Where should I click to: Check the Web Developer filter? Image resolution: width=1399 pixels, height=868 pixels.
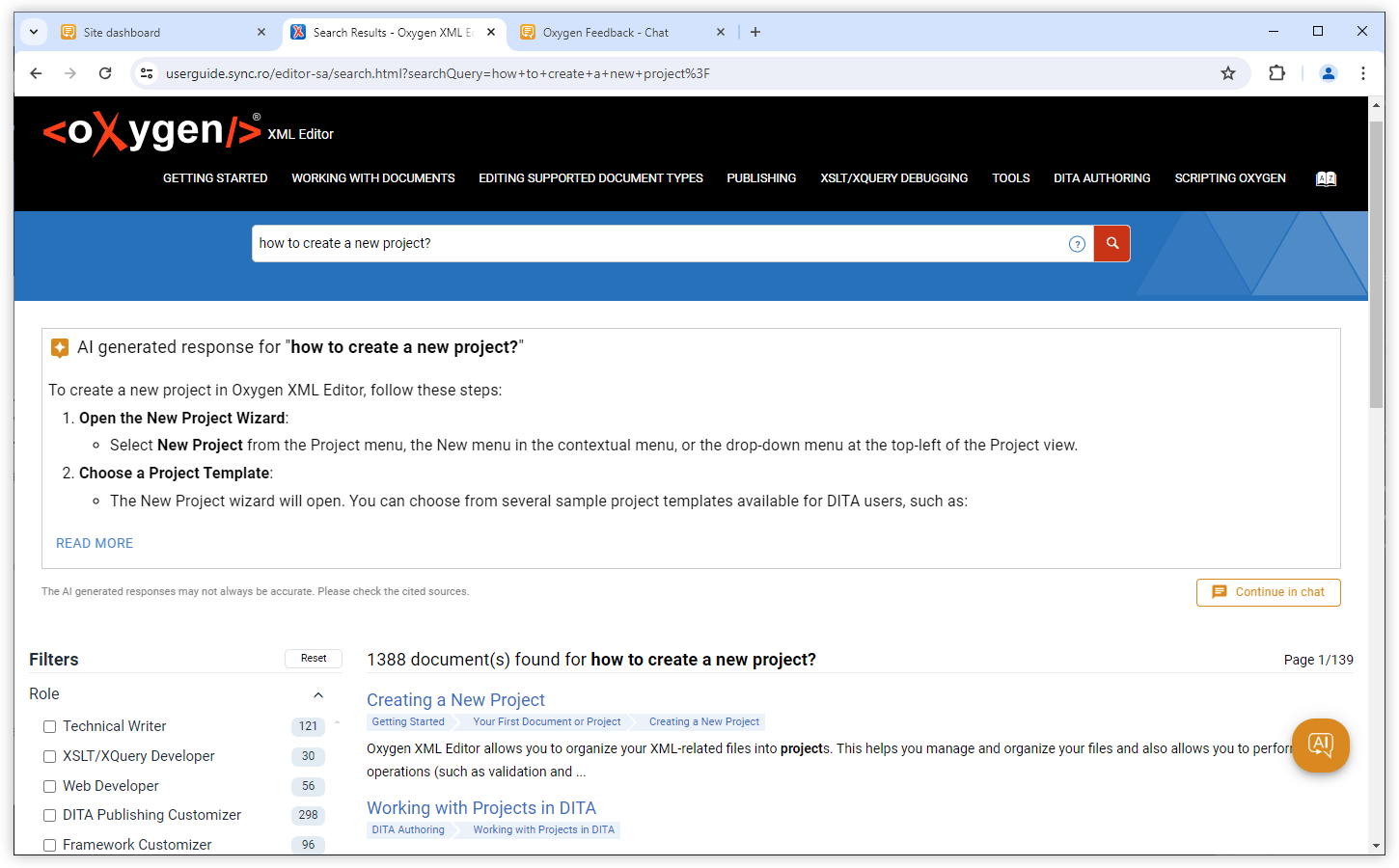(49, 786)
